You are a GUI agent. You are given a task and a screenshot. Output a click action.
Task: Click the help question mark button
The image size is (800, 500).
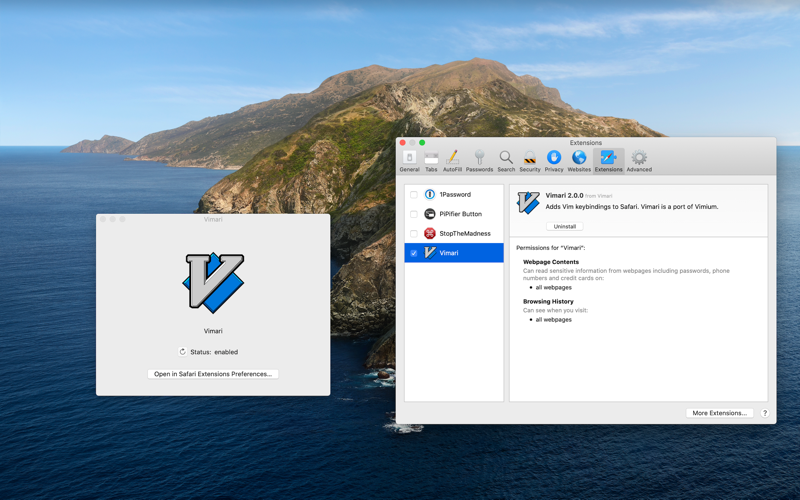(764, 413)
